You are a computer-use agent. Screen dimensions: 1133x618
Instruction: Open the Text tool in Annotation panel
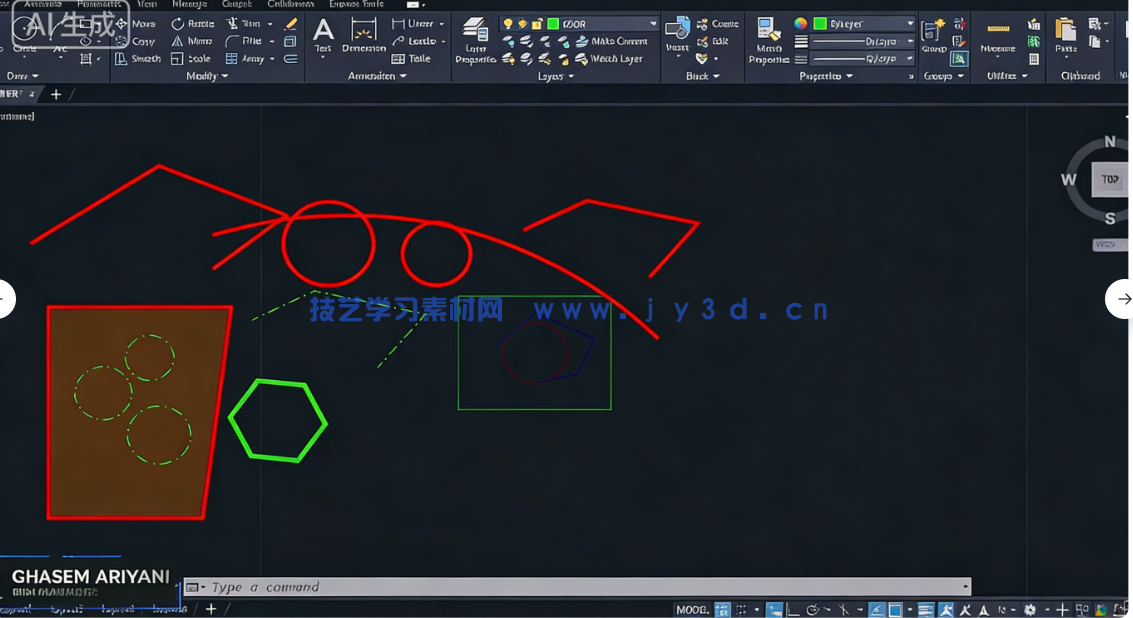(322, 35)
